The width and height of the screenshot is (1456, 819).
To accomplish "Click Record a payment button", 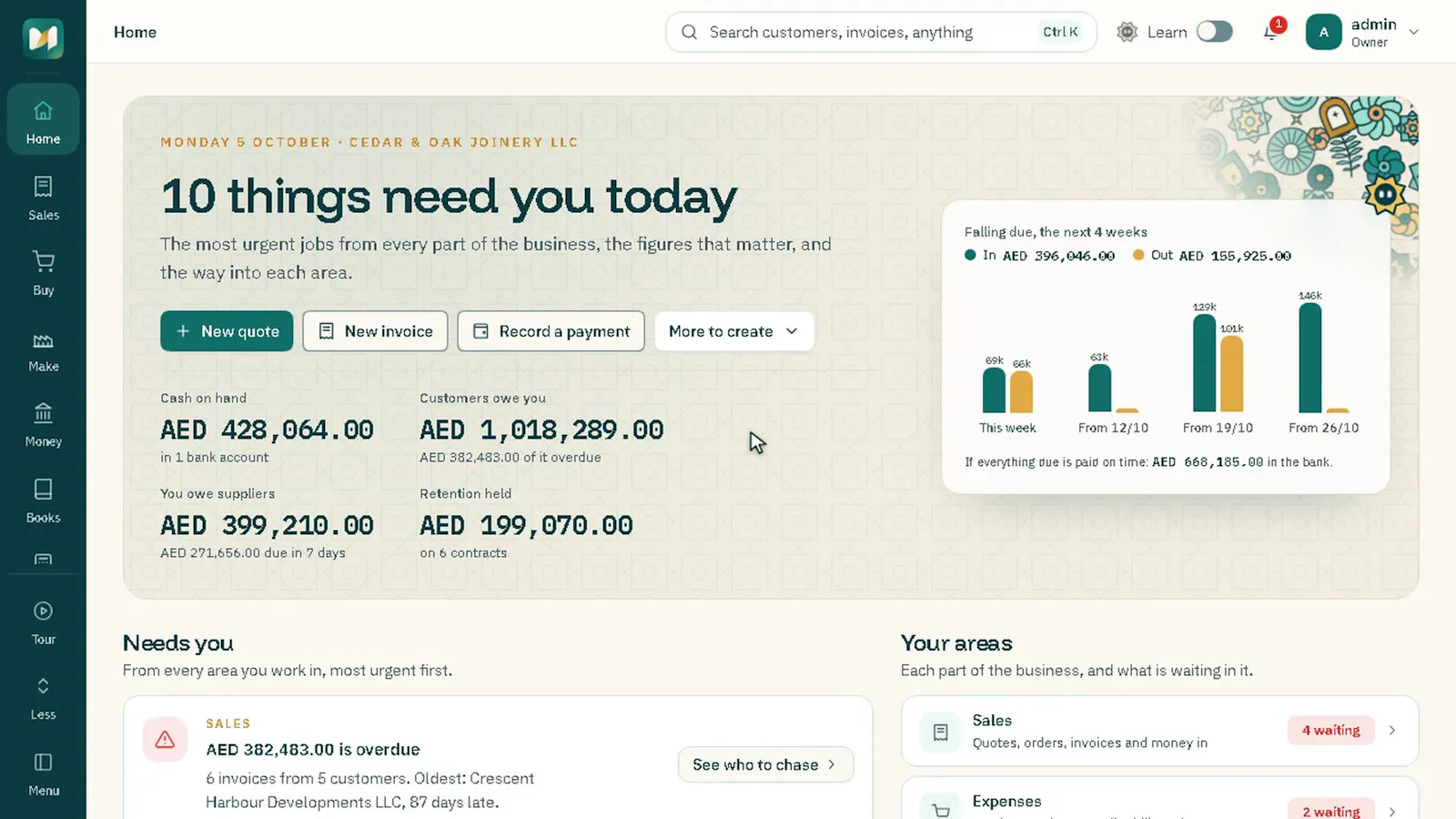I will (551, 331).
